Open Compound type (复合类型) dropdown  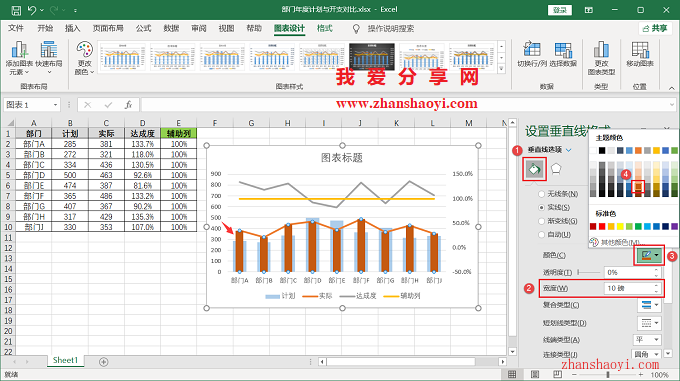click(x=649, y=305)
